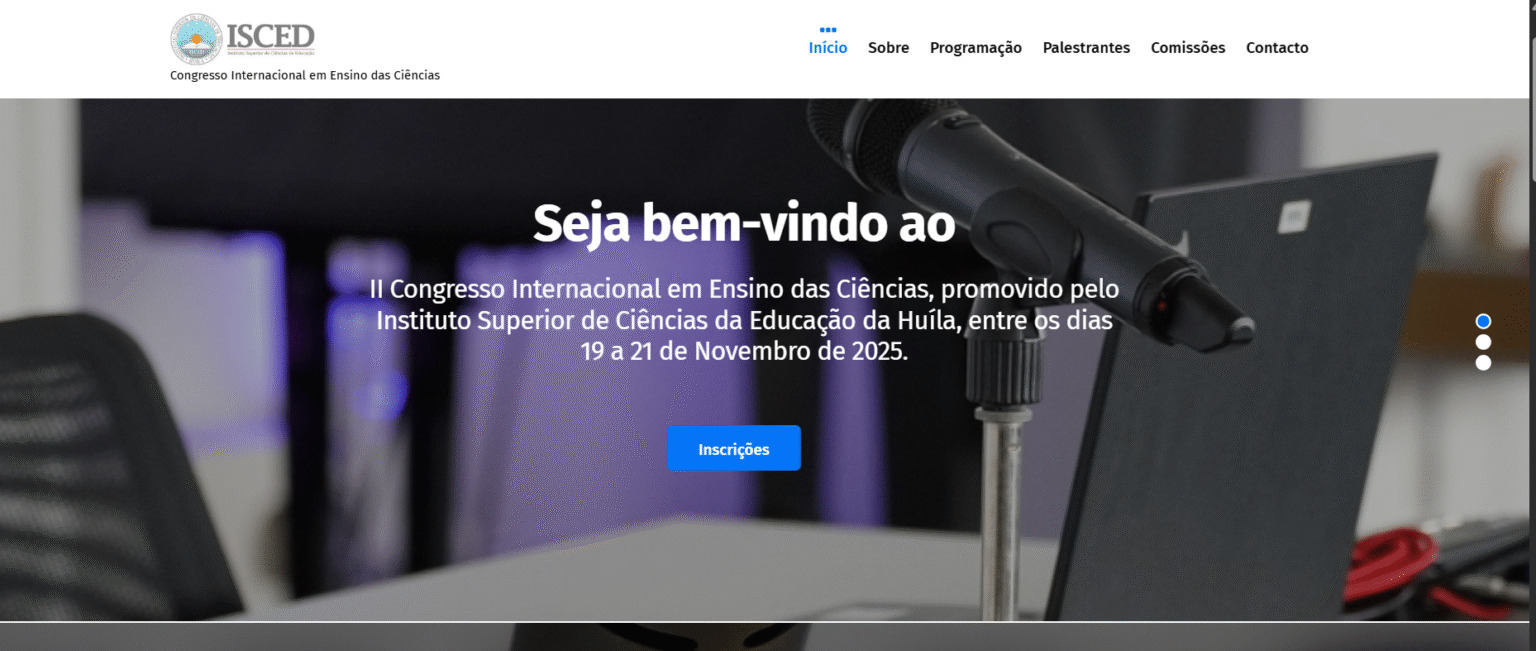Image resolution: width=1536 pixels, height=651 pixels.
Task: Click the ISCED circular emblem logo
Action: (196, 39)
